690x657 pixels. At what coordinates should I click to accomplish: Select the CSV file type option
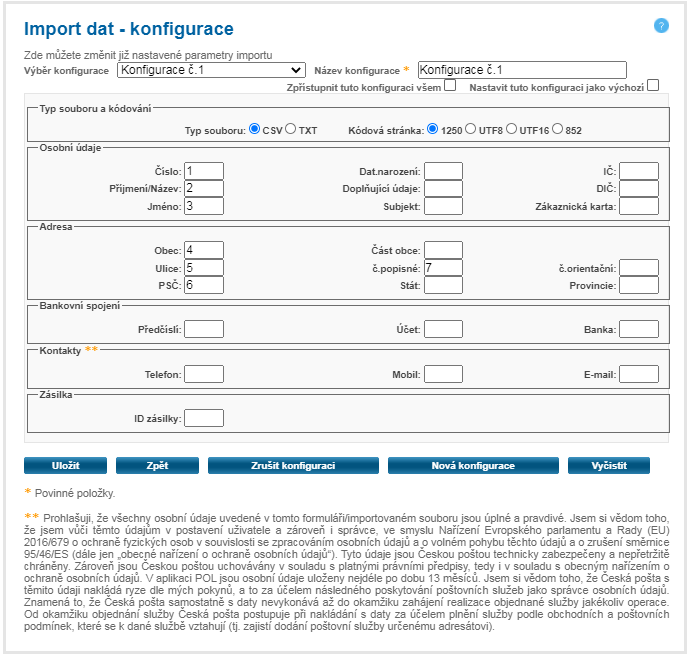254,129
